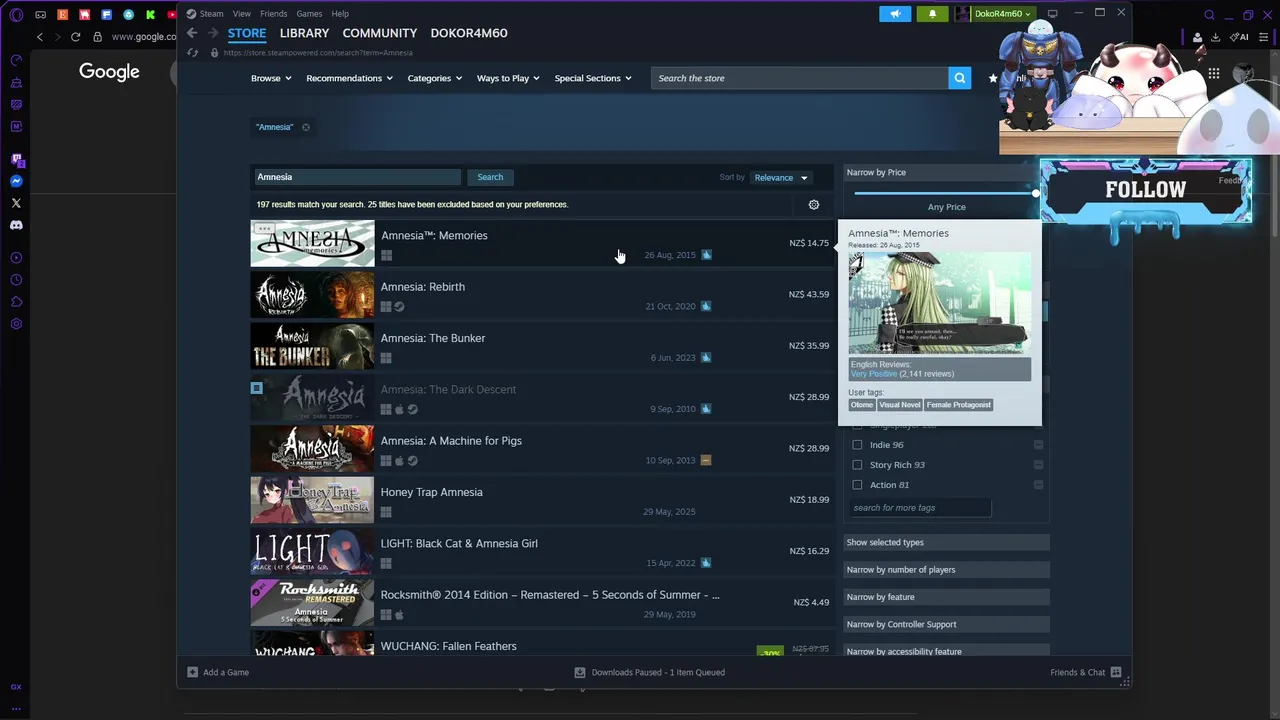Check the Indie tag filter
The image size is (1280, 720).
857,445
